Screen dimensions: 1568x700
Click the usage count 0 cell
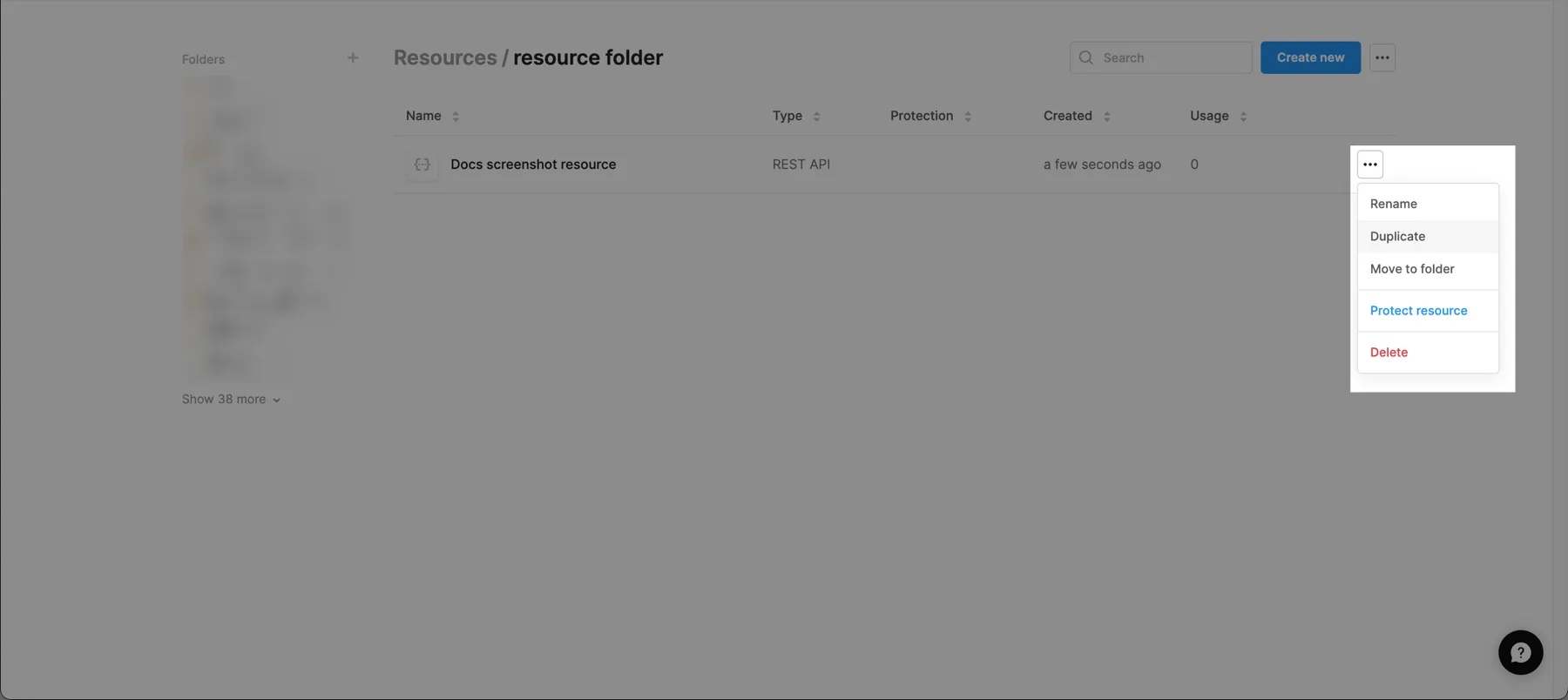[x=1194, y=165]
